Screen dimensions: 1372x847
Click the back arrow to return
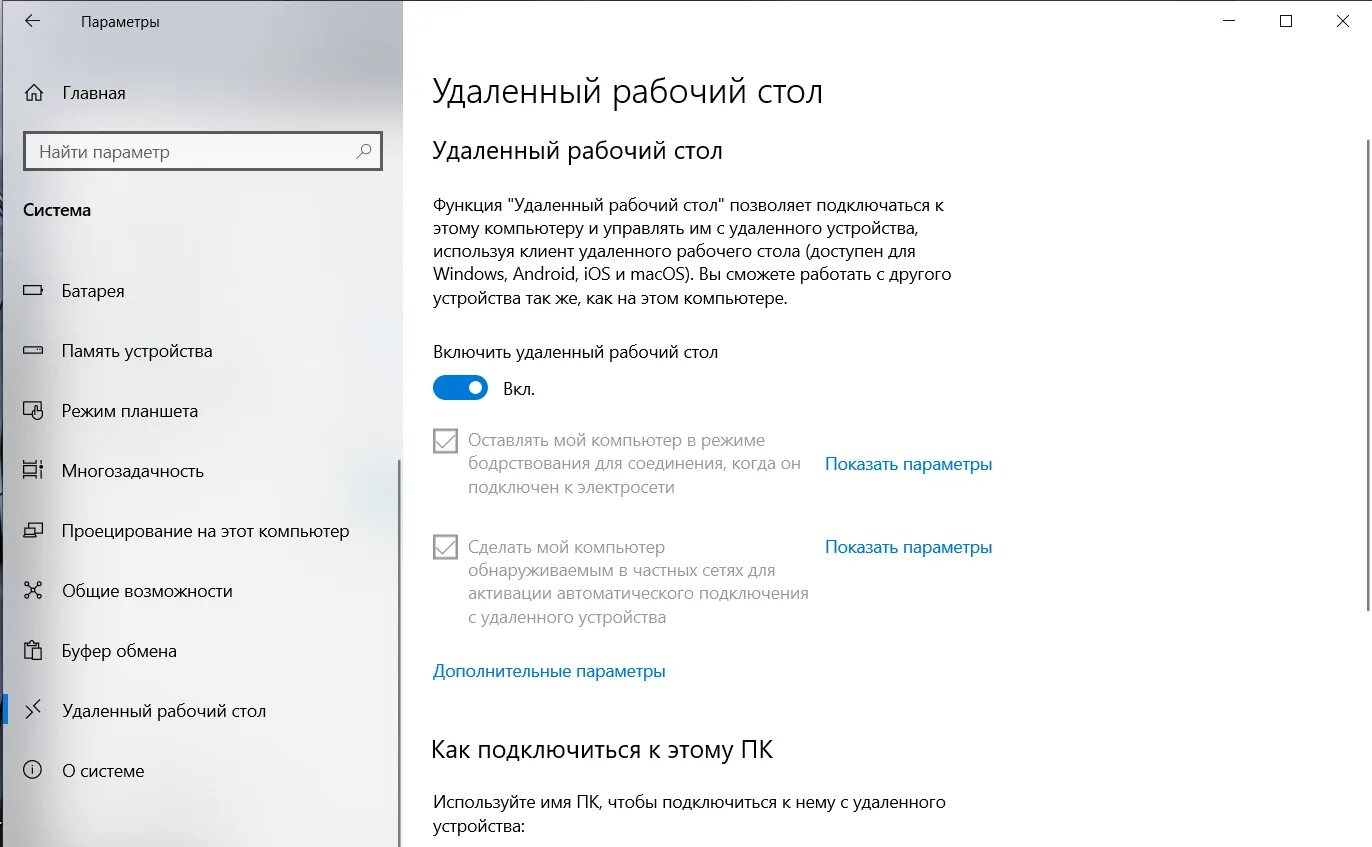32,21
